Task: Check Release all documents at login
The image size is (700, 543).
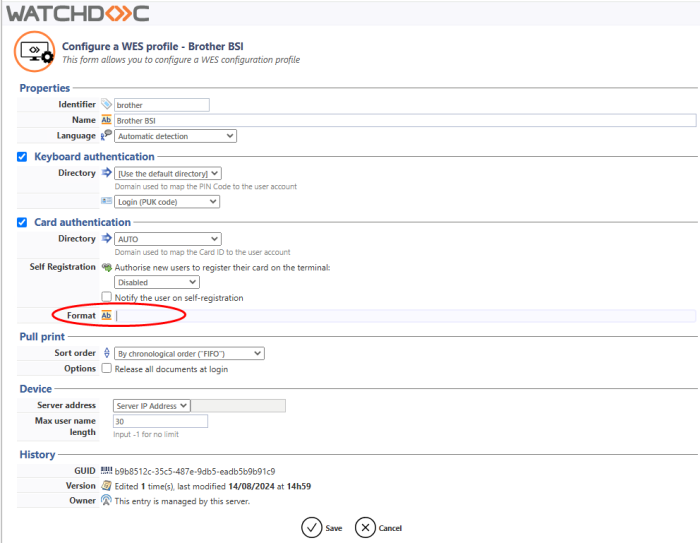Action: tap(107, 368)
